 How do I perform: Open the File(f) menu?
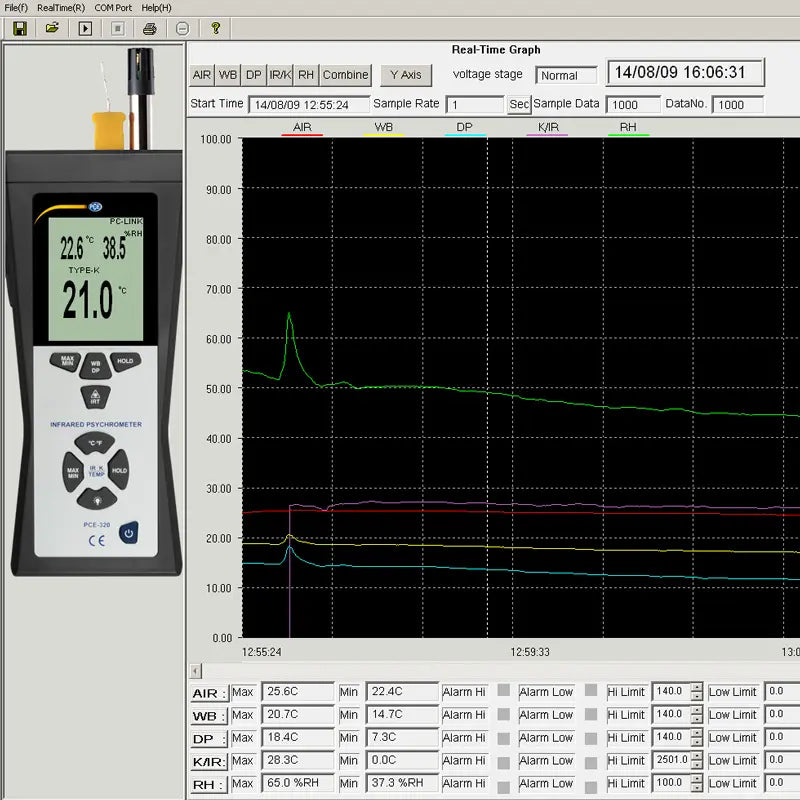click(17, 7)
